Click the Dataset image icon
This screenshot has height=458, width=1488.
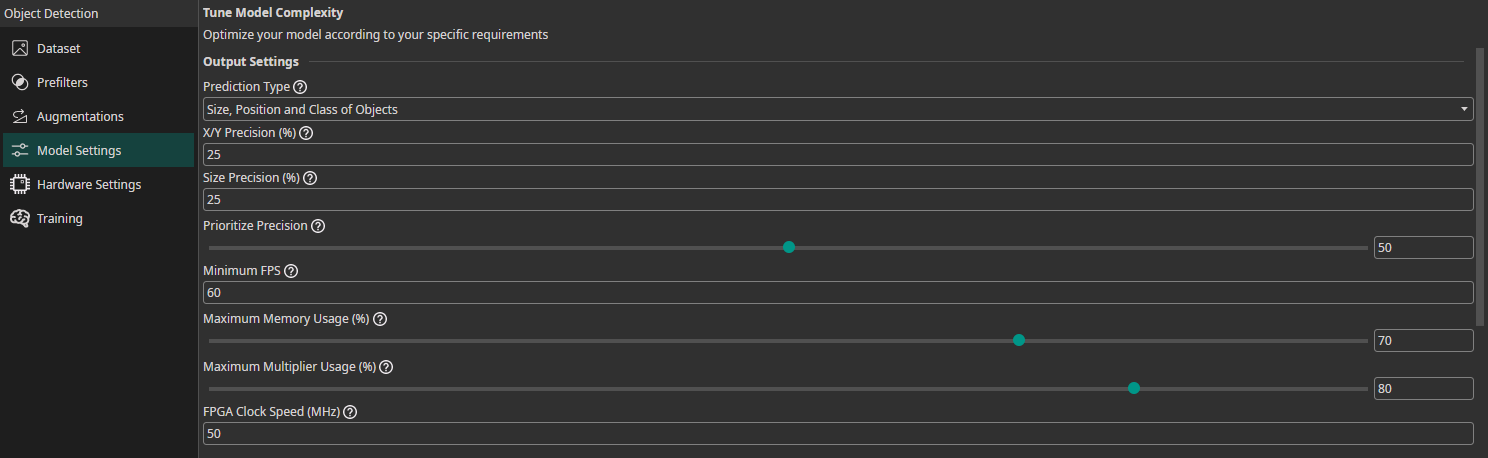click(x=19, y=48)
